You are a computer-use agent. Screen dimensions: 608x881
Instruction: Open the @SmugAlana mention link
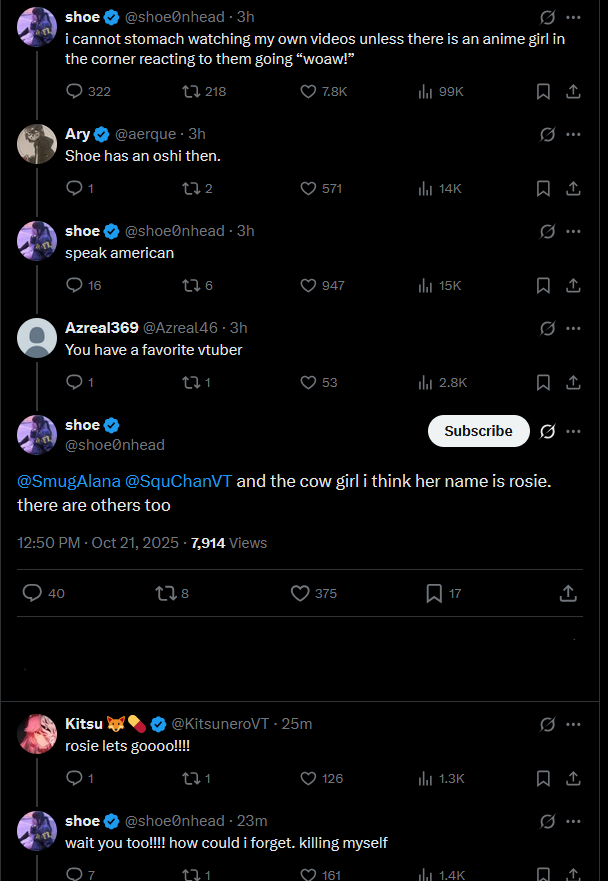coord(69,481)
